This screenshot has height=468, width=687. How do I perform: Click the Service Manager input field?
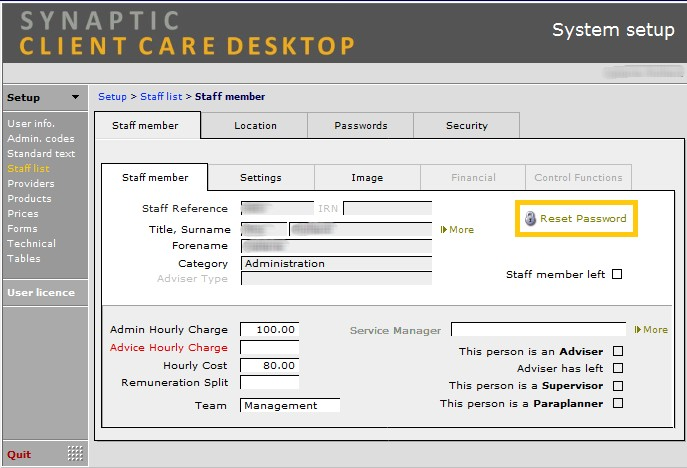(x=538, y=329)
